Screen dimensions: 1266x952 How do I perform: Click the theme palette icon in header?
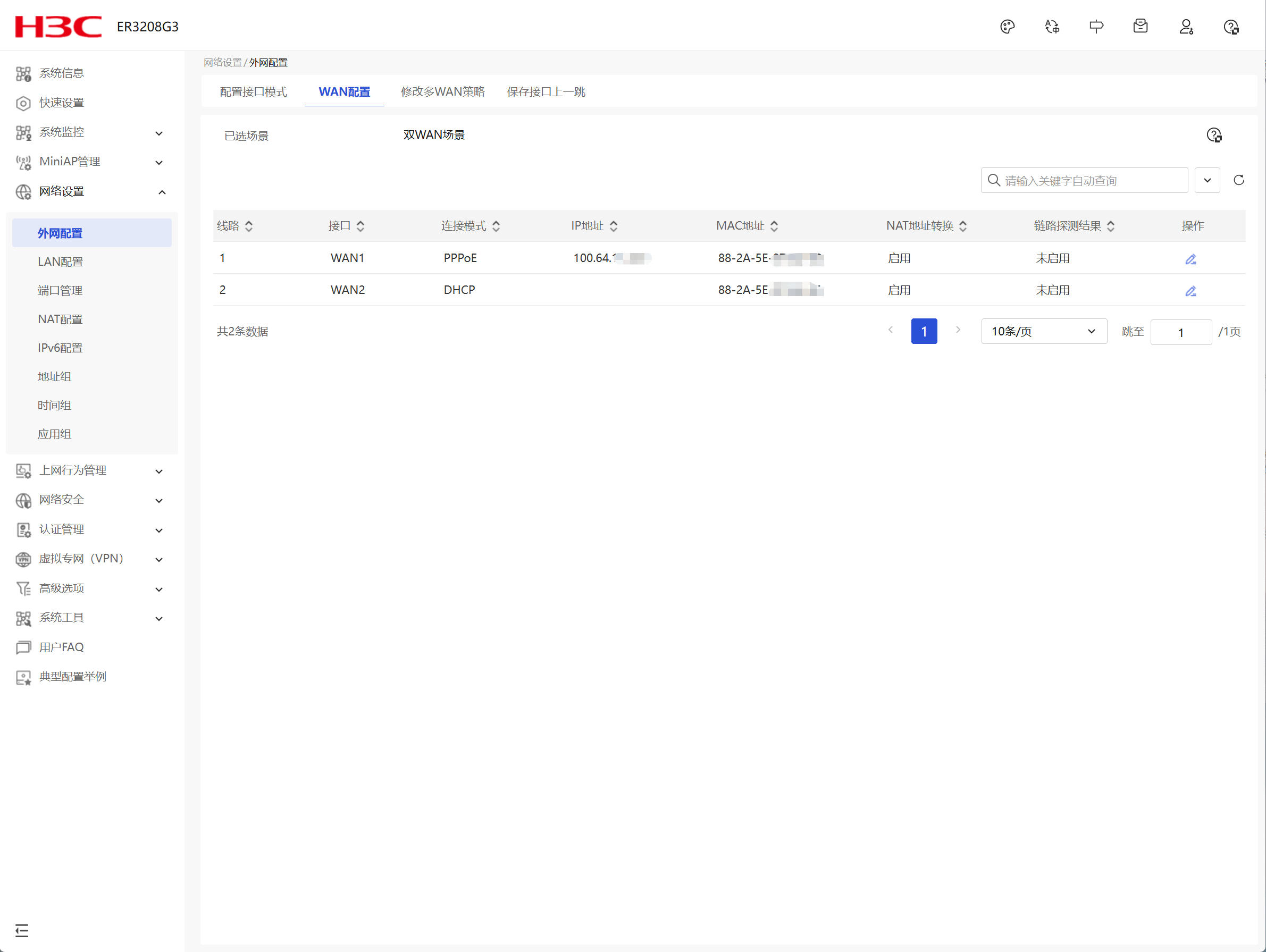point(1007,27)
